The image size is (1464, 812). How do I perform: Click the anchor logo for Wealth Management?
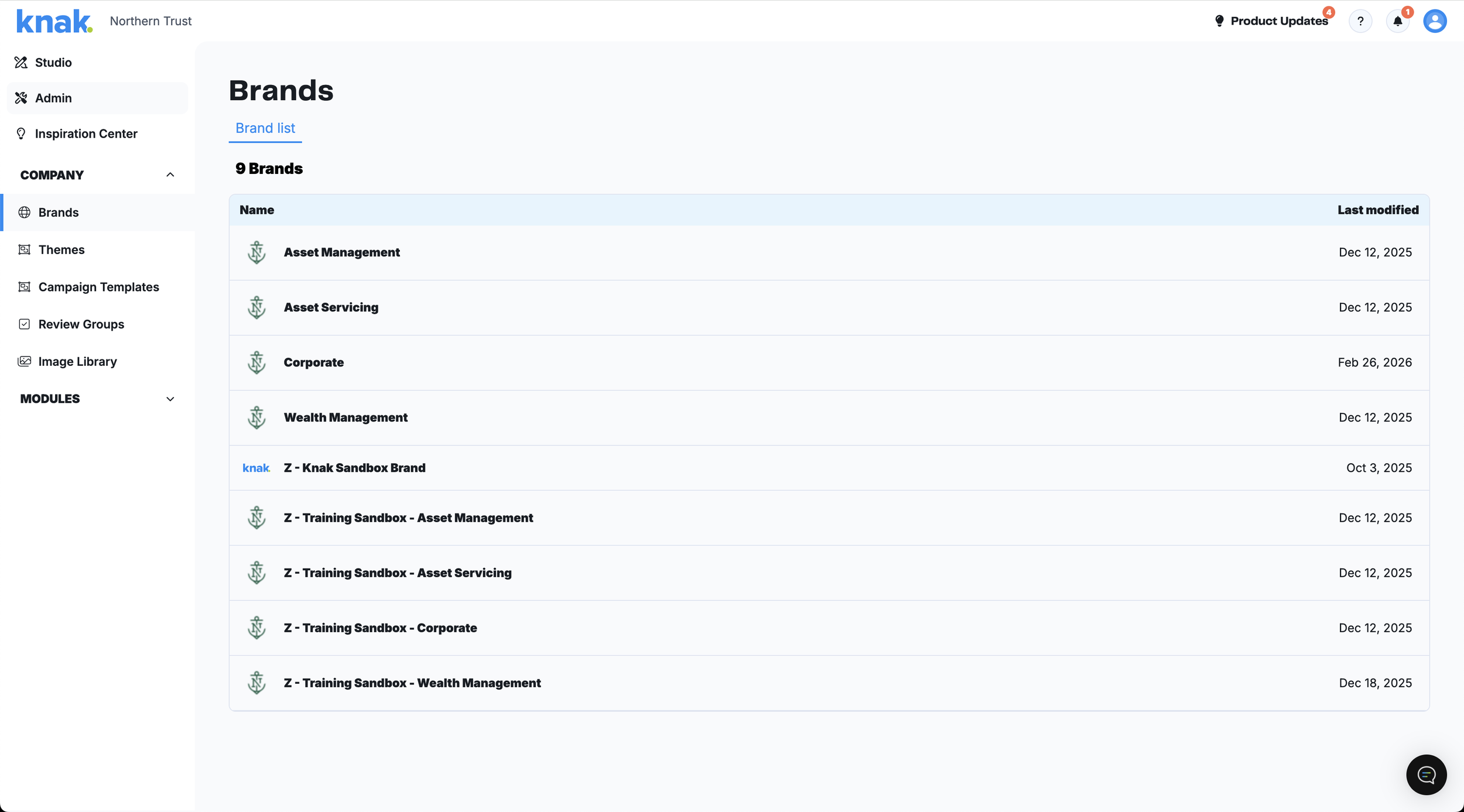pyautogui.click(x=256, y=417)
